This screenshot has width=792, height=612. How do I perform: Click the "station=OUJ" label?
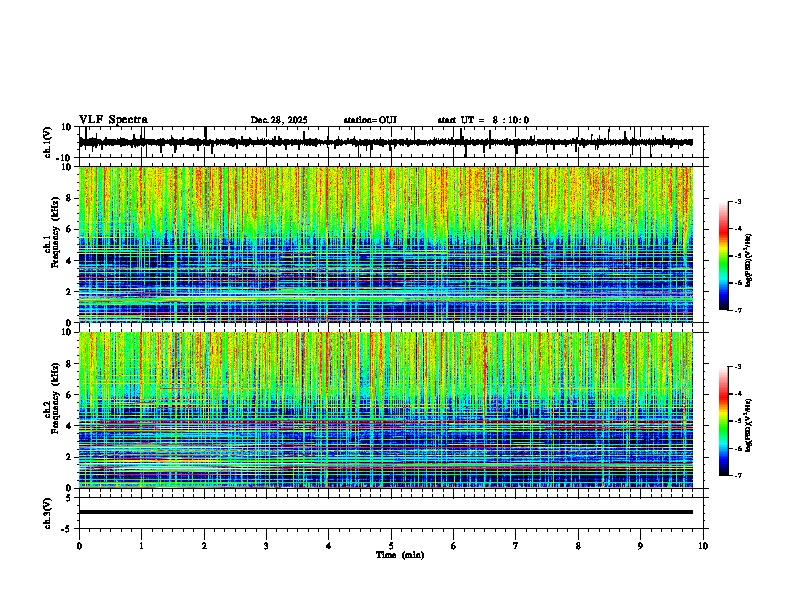pos(370,120)
